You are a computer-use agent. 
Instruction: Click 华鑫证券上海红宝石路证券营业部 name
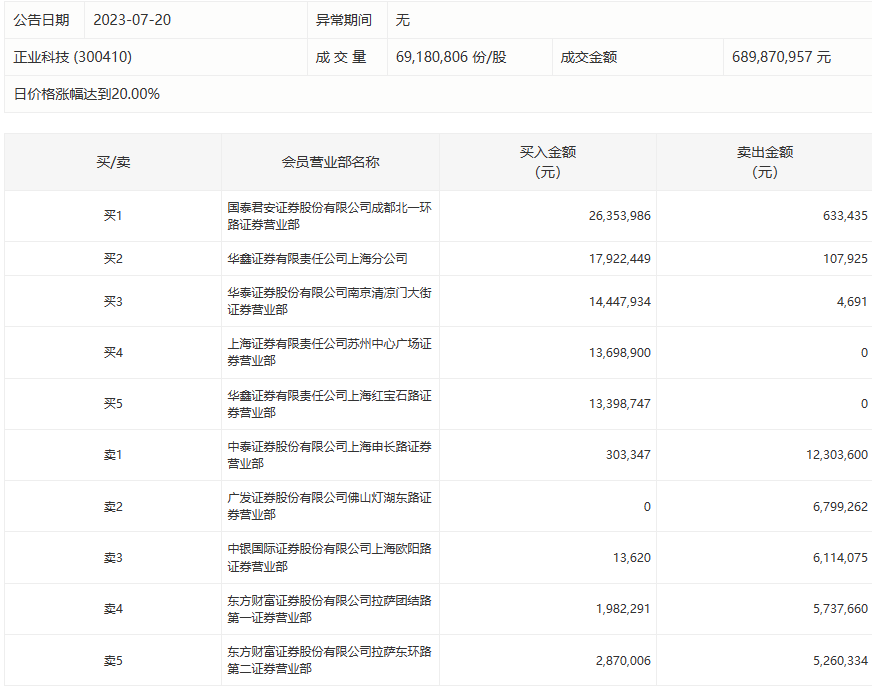tap(329, 404)
